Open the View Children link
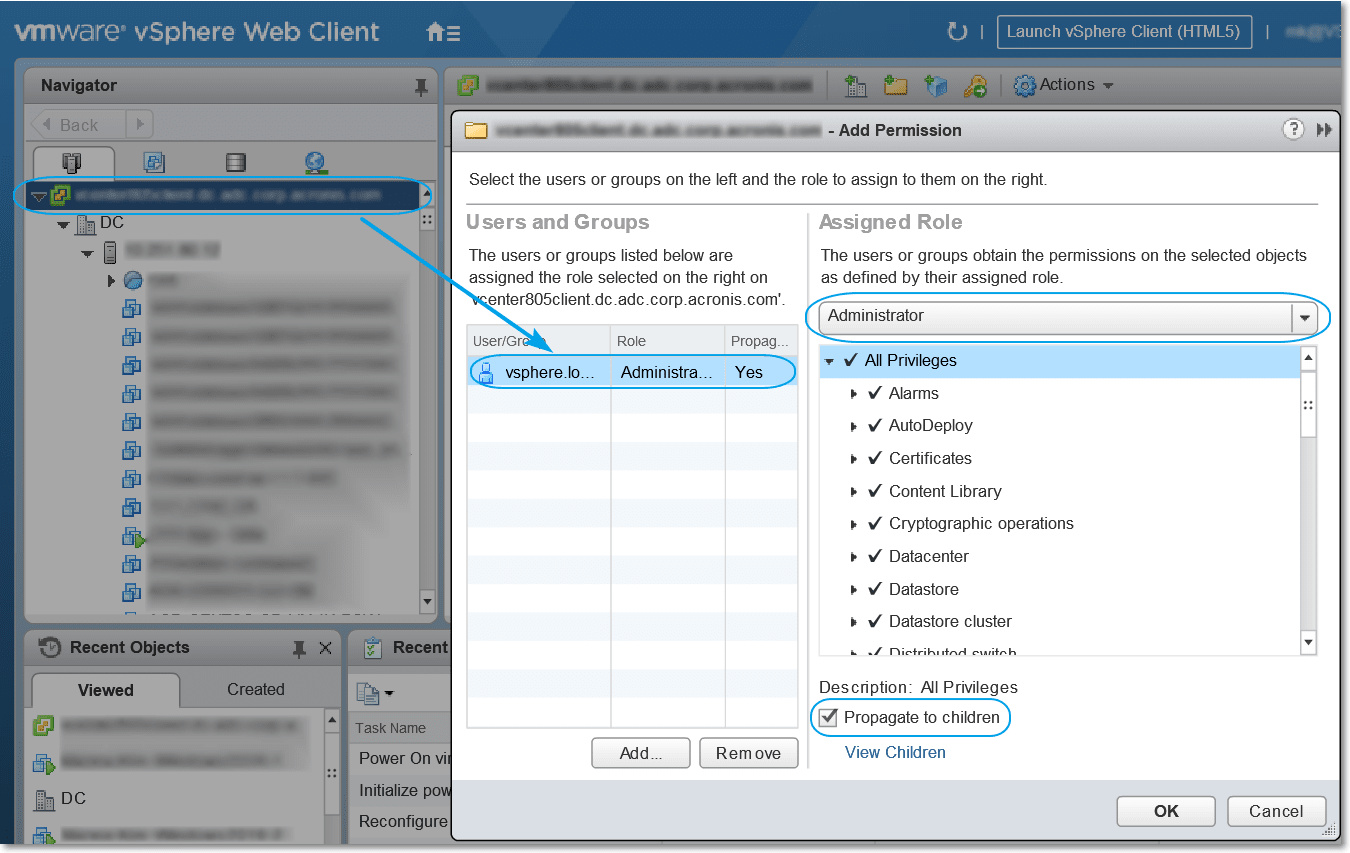 (895, 752)
